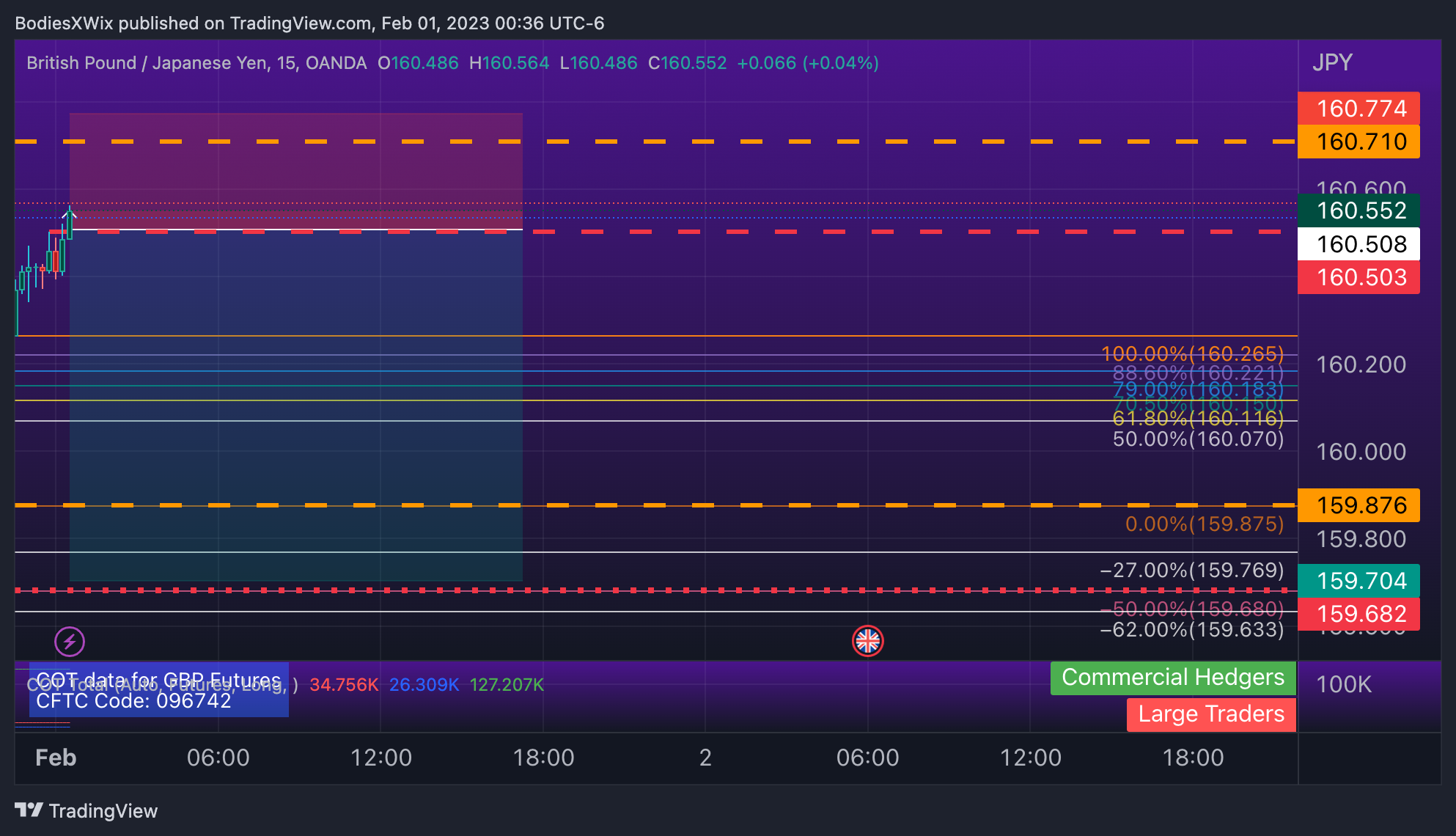Click the TradingView logo
The width and height of the screenshot is (1456, 836).
[x=86, y=810]
